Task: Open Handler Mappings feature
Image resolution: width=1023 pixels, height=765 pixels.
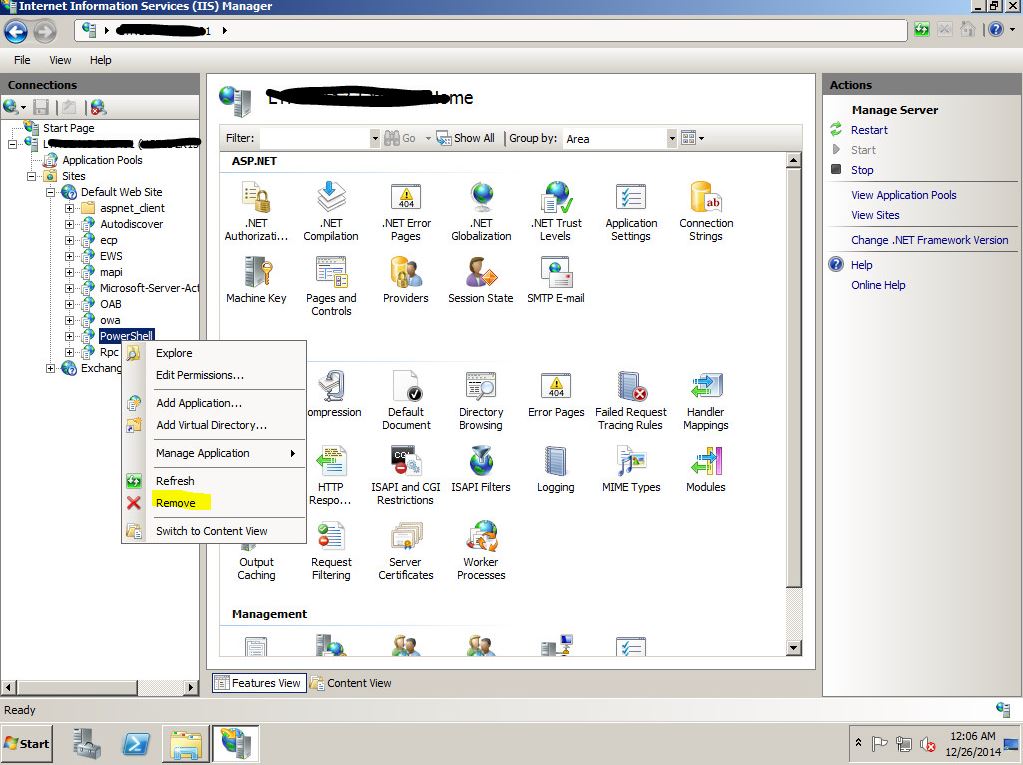Action: (706, 400)
